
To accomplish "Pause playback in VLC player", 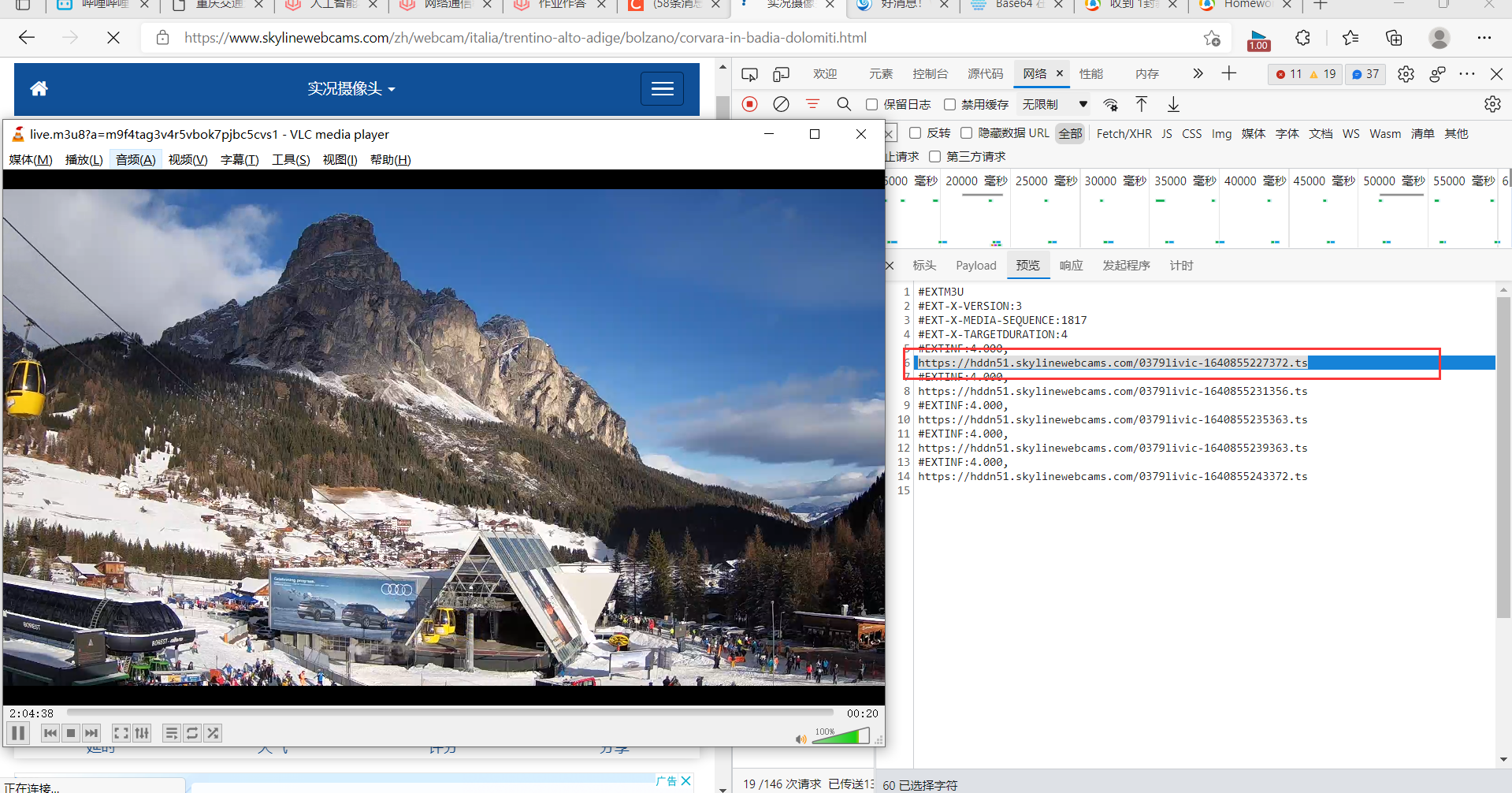I will coord(18,733).
